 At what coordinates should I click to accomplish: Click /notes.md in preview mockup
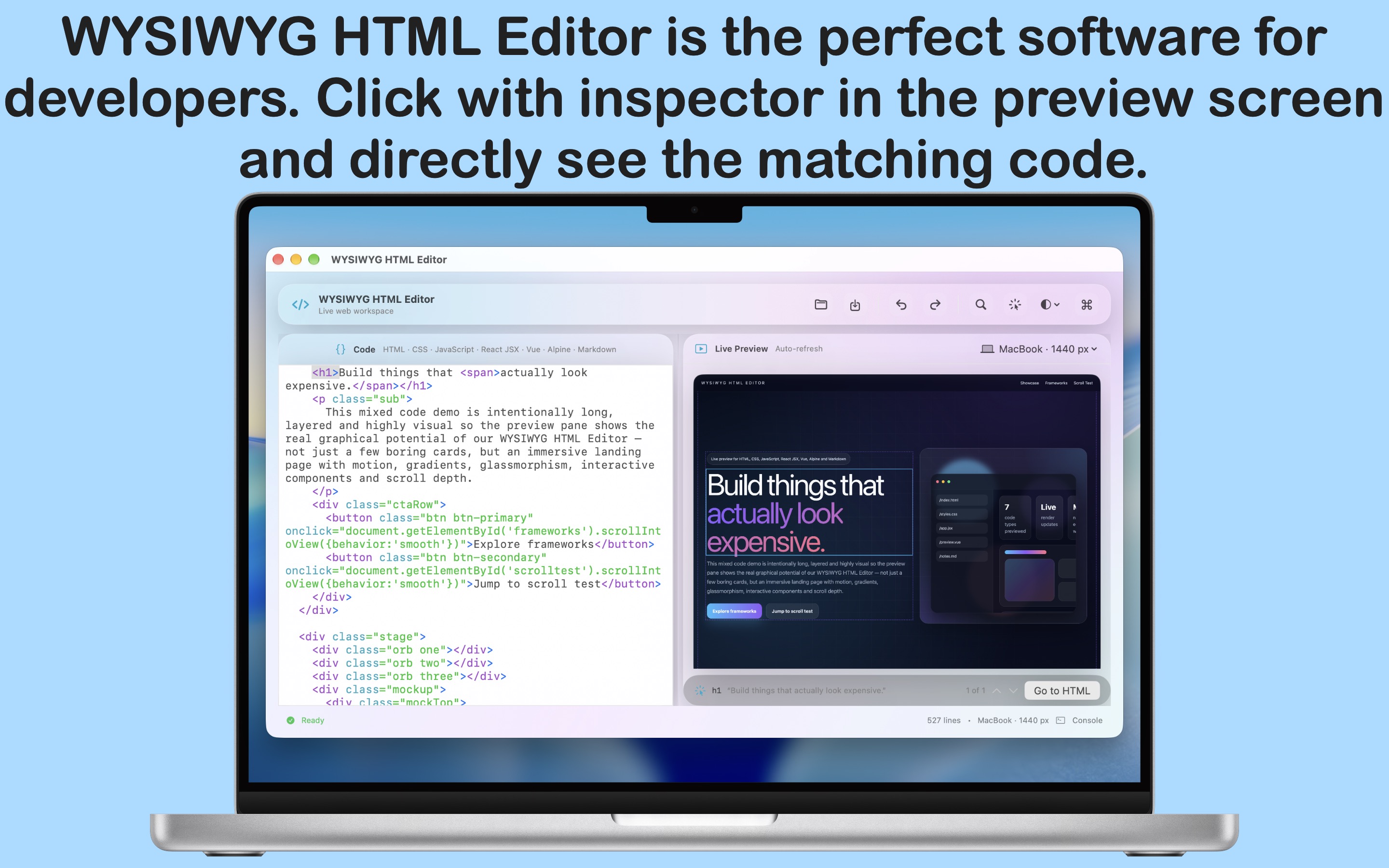(x=961, y=556)
